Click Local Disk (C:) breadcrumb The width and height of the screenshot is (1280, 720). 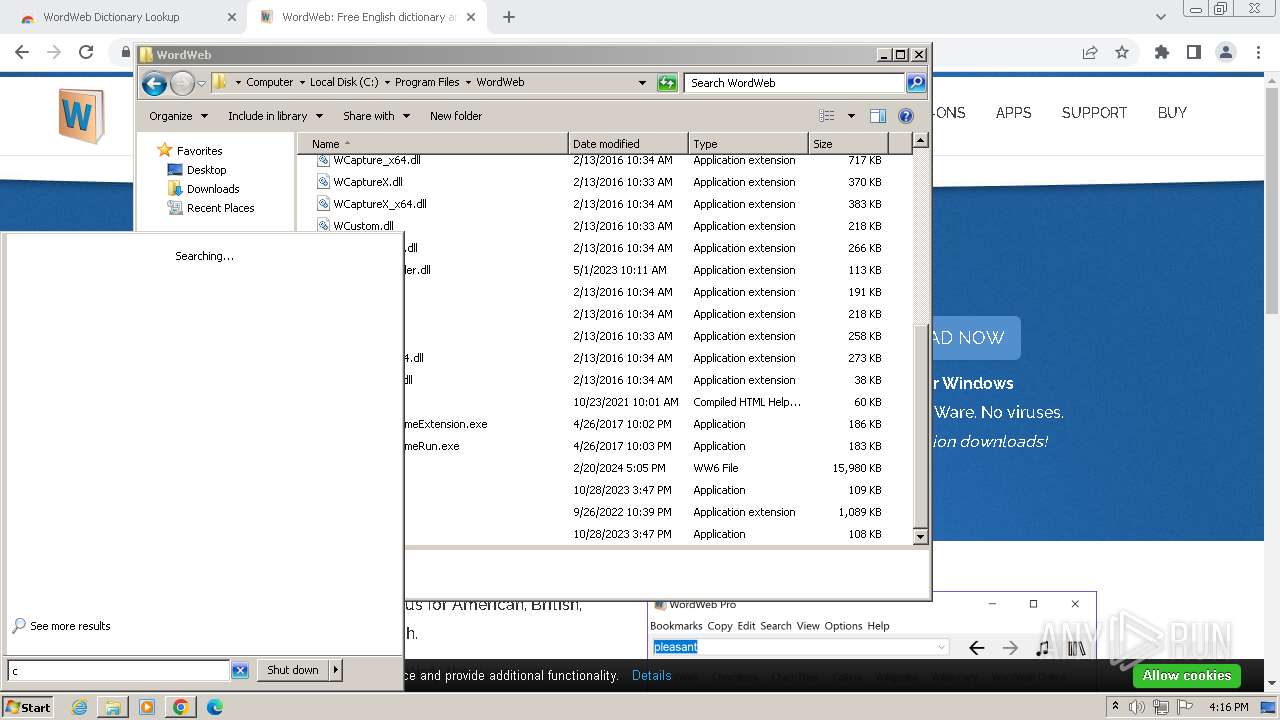pyautogui.click(x=344, y=83)
